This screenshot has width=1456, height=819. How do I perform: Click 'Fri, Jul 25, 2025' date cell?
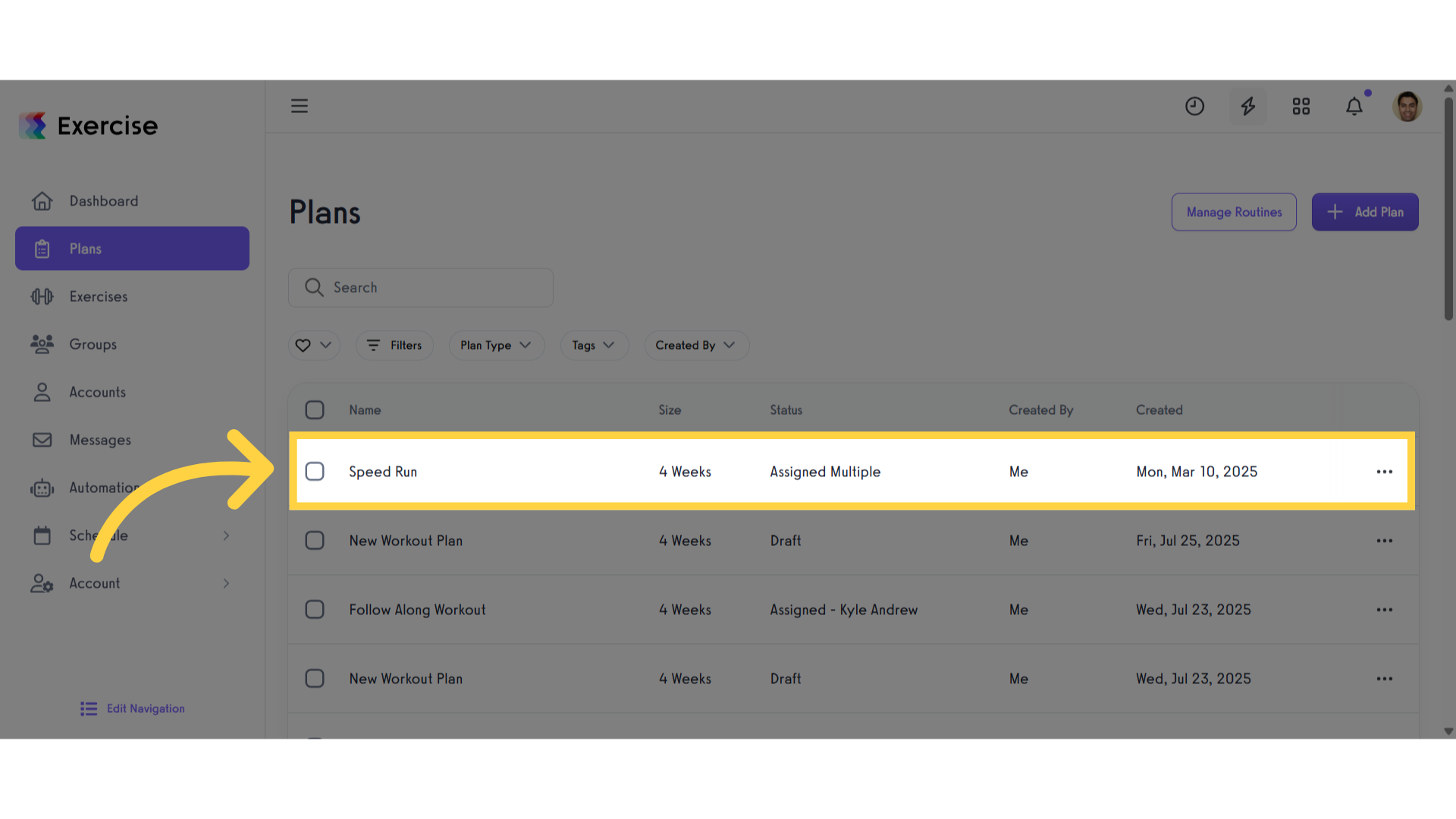click(x=1188, y=541)
